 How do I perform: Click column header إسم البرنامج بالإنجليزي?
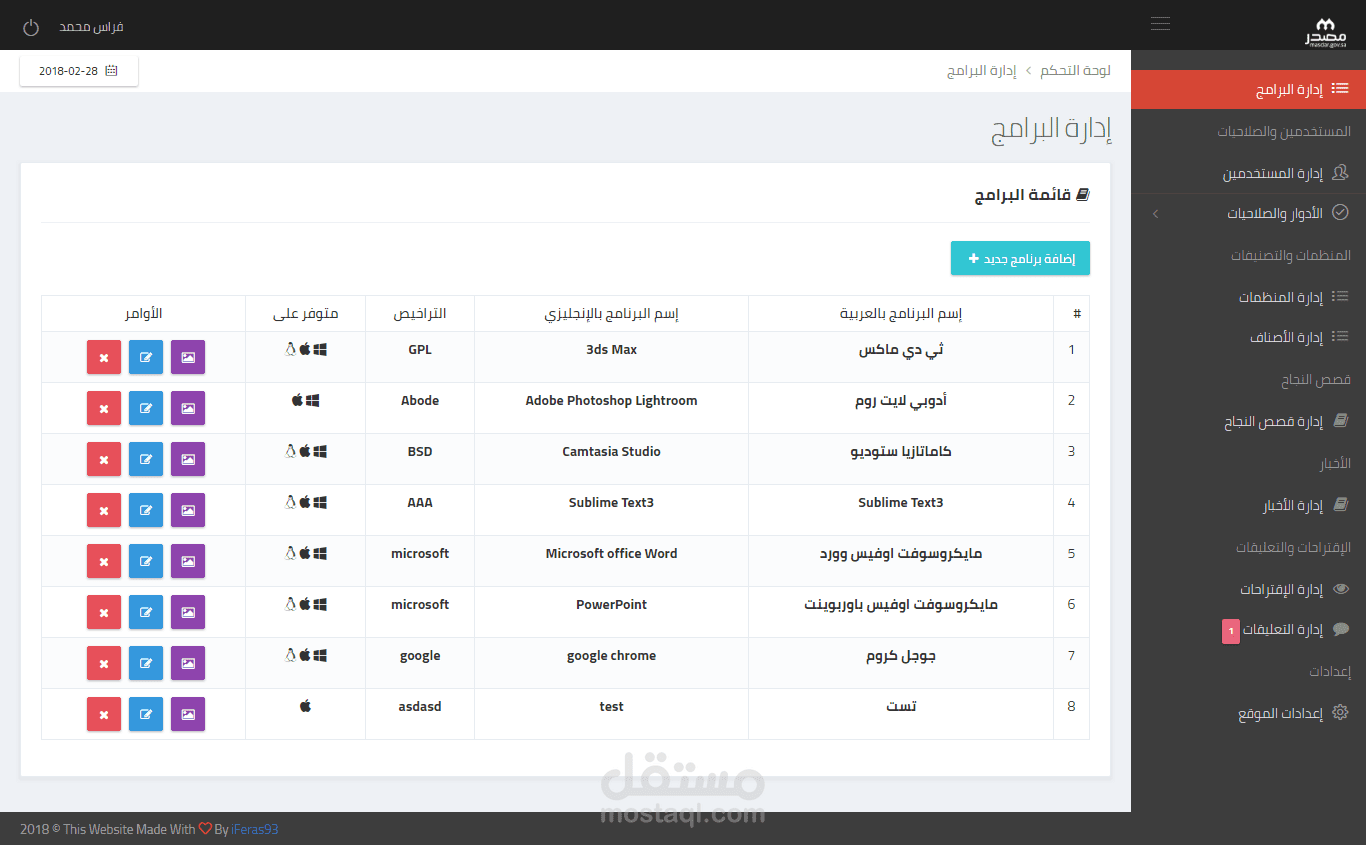pyautogui.click(x=611, y=314)
